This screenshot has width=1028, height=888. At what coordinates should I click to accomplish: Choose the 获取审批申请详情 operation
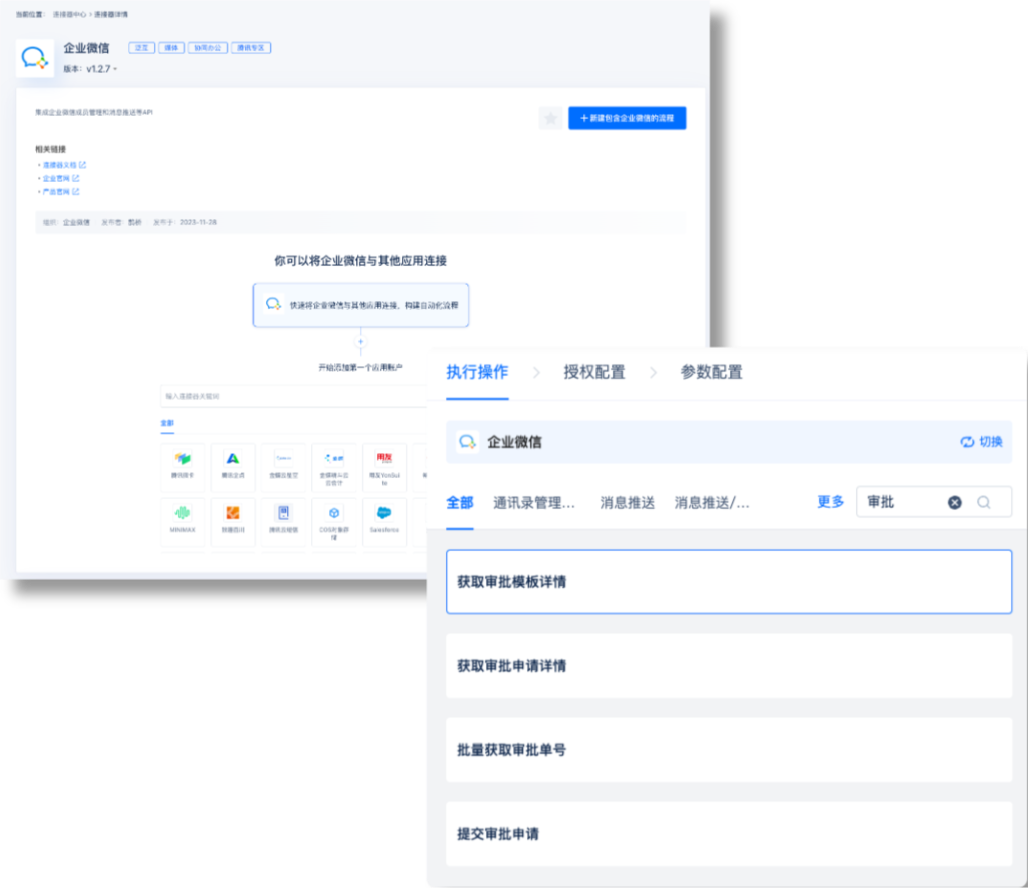729,666
